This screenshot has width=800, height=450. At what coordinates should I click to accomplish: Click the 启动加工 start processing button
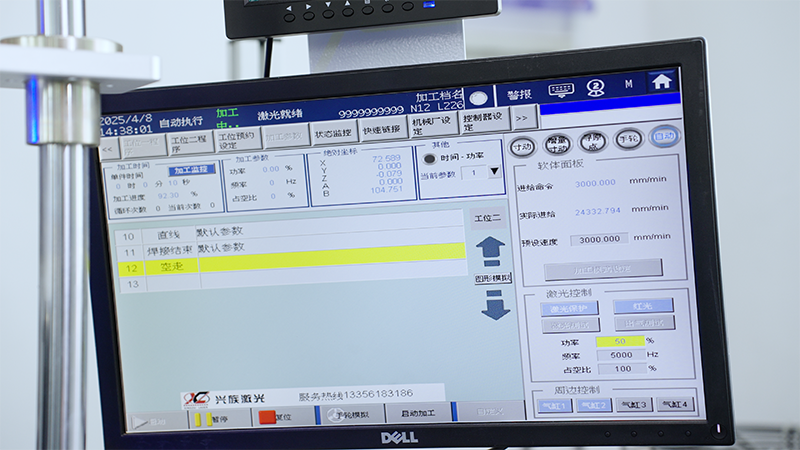pos(417,413)
